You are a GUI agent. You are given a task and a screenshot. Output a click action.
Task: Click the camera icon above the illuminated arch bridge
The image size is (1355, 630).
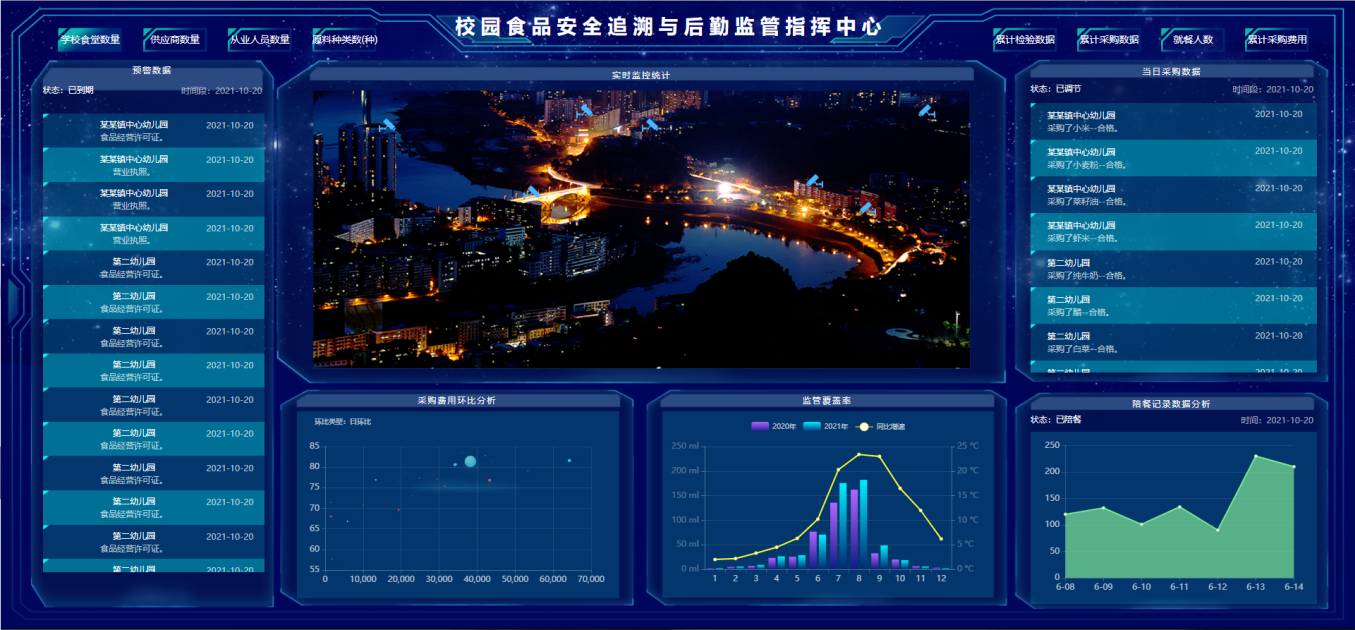pyautogui.click(x=533, y=191)
